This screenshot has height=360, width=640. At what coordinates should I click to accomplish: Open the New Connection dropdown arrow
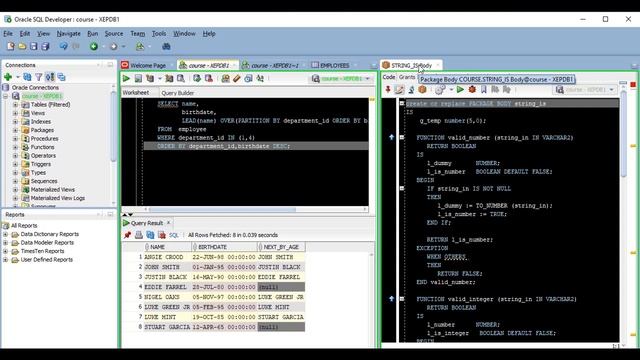click(18, 77)
